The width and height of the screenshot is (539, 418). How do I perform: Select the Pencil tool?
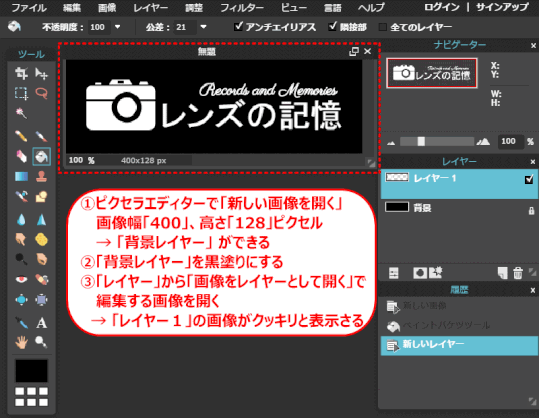21,136
